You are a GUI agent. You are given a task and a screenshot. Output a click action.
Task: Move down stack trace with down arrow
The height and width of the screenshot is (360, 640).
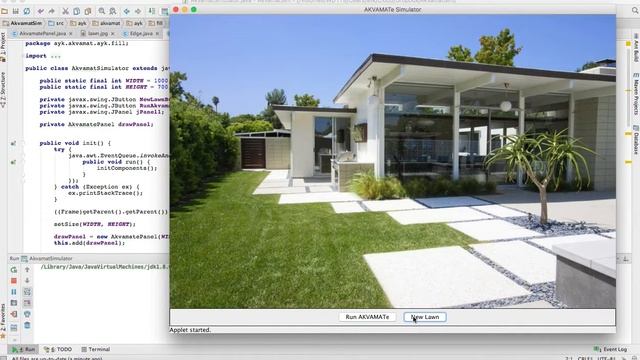point(27,281)
